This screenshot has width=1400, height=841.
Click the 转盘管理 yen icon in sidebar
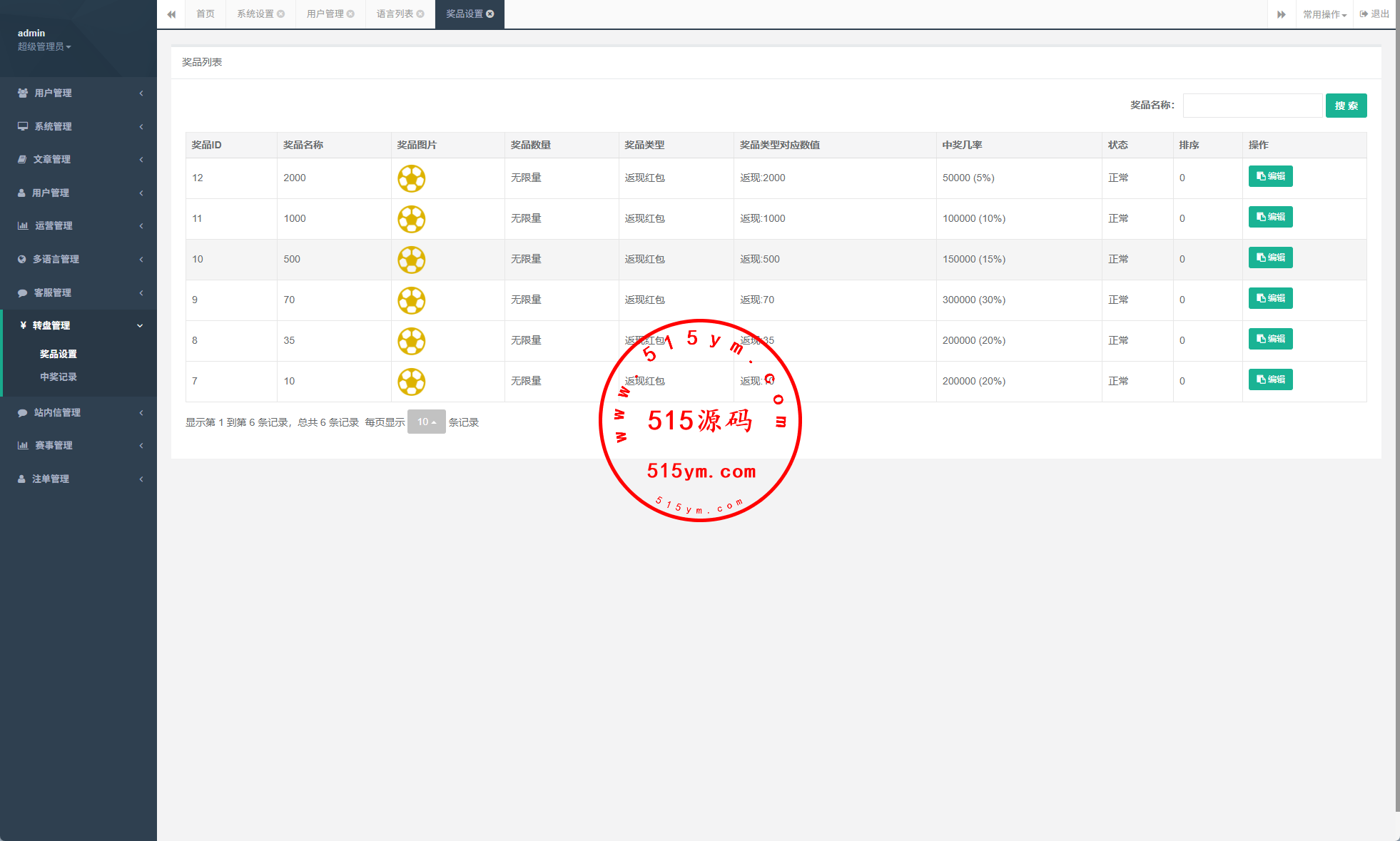(x=23, y=325)
